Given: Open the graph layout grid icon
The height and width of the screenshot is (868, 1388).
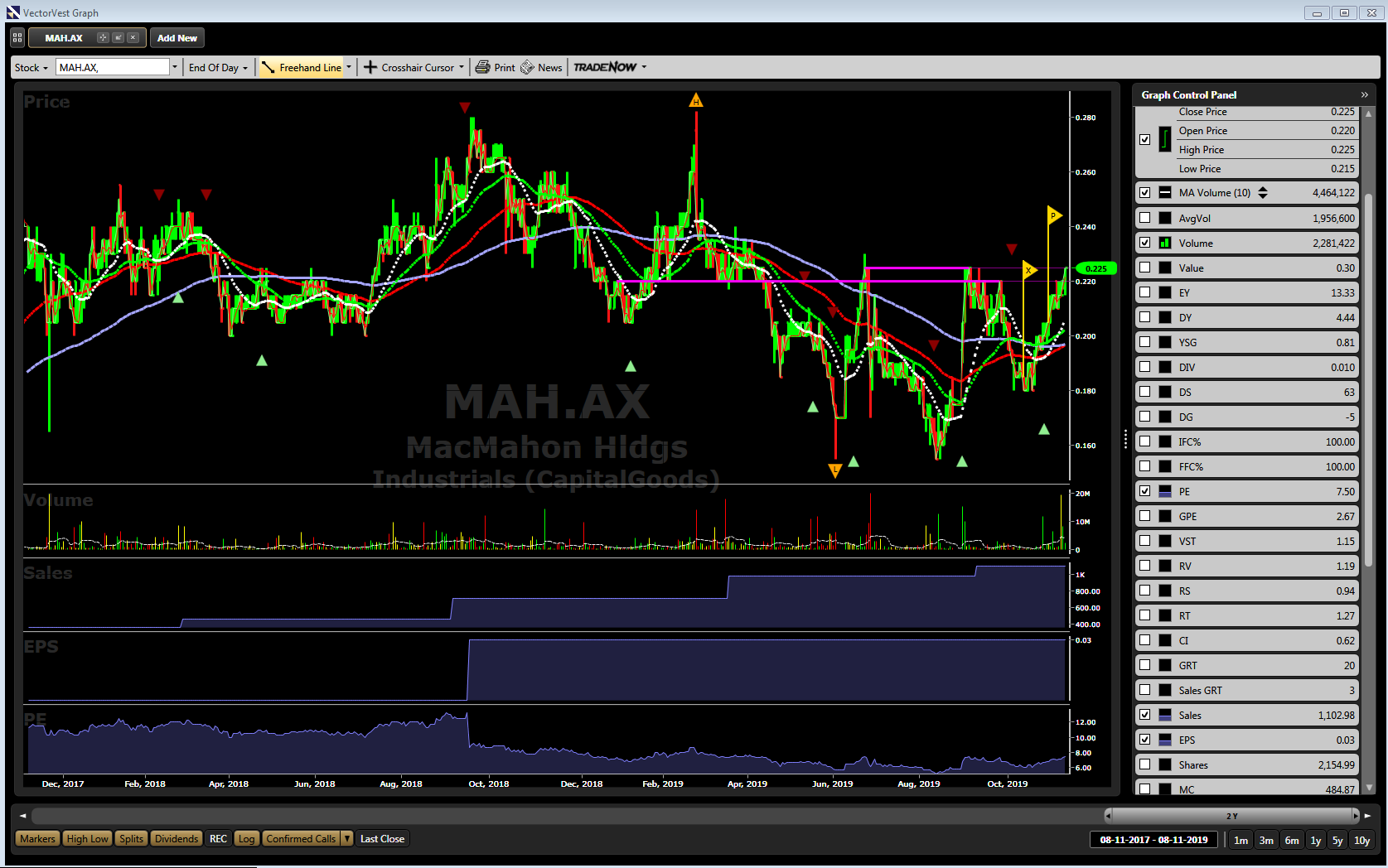Looking at the screenshot, I should click(17, 38).
